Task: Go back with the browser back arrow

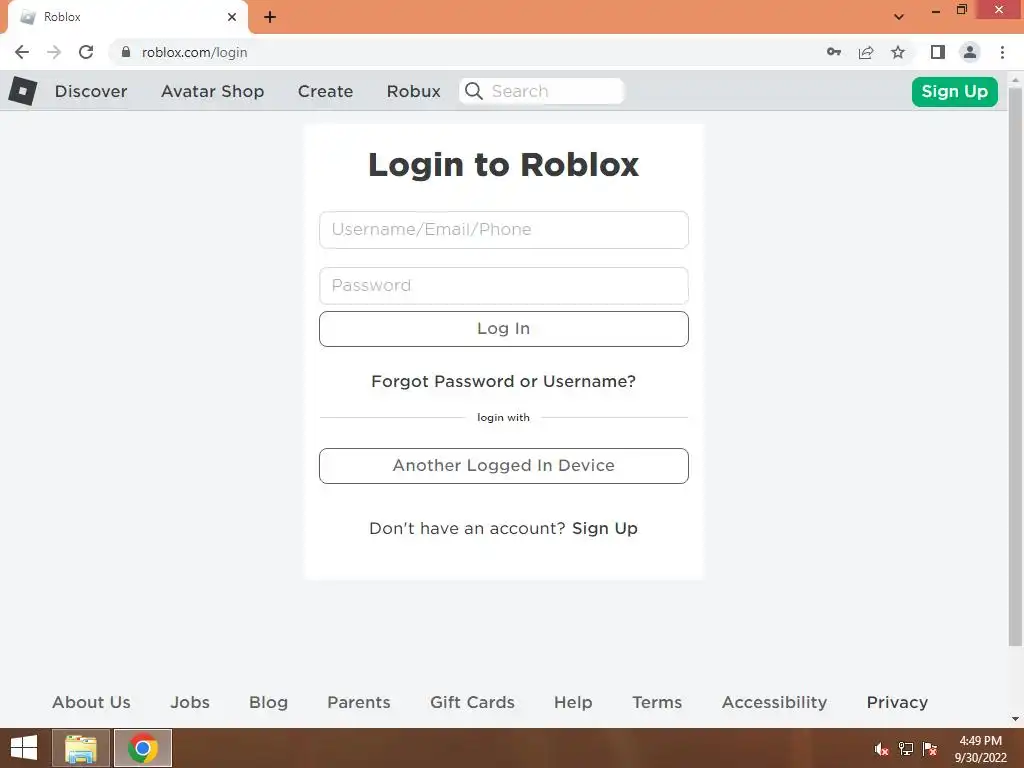Action: click(x=22, y=52)
